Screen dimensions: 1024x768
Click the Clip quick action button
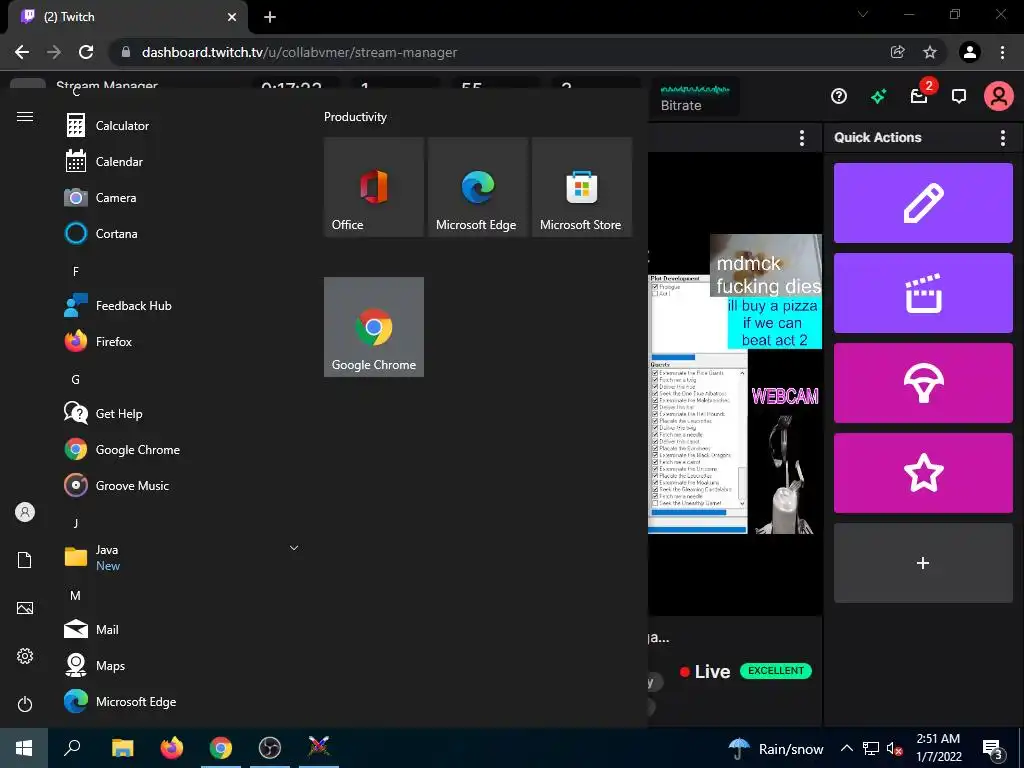923,293
